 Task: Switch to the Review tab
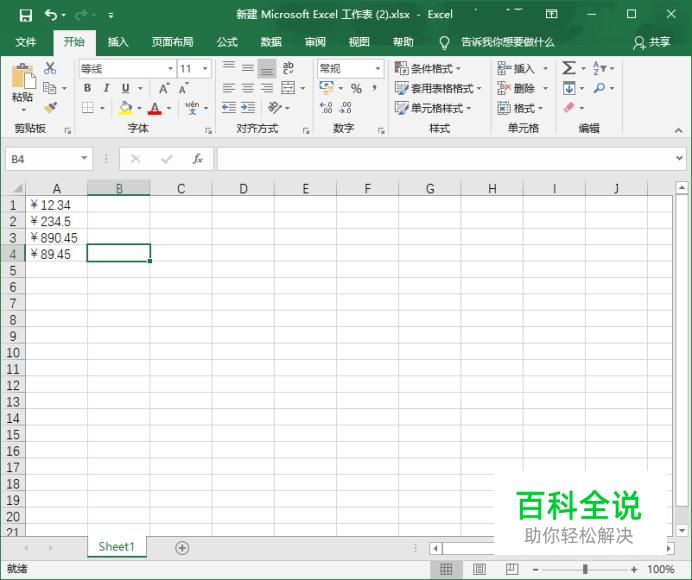pyautogui.click(x=315, y=42)
